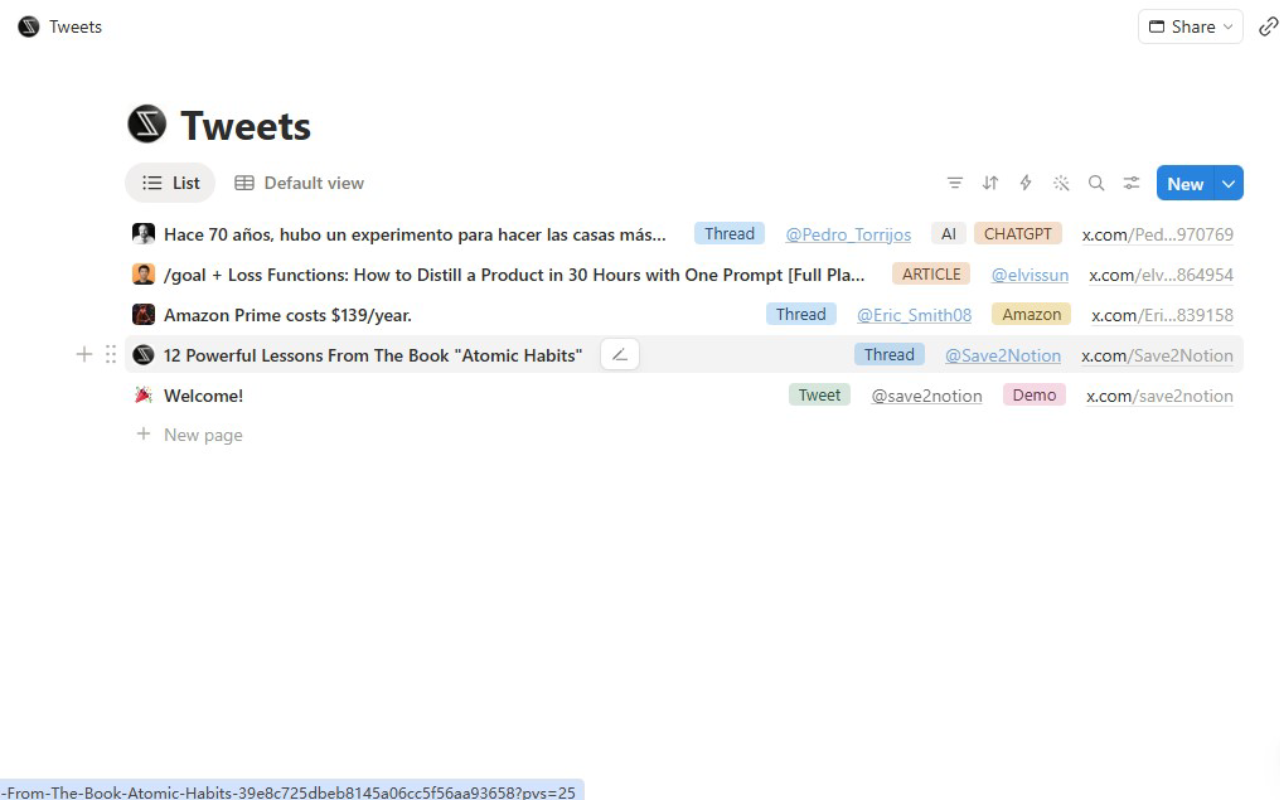
Task: Open 'Hace 70 años, hubo un experimento' page
Action: (415, 235)
